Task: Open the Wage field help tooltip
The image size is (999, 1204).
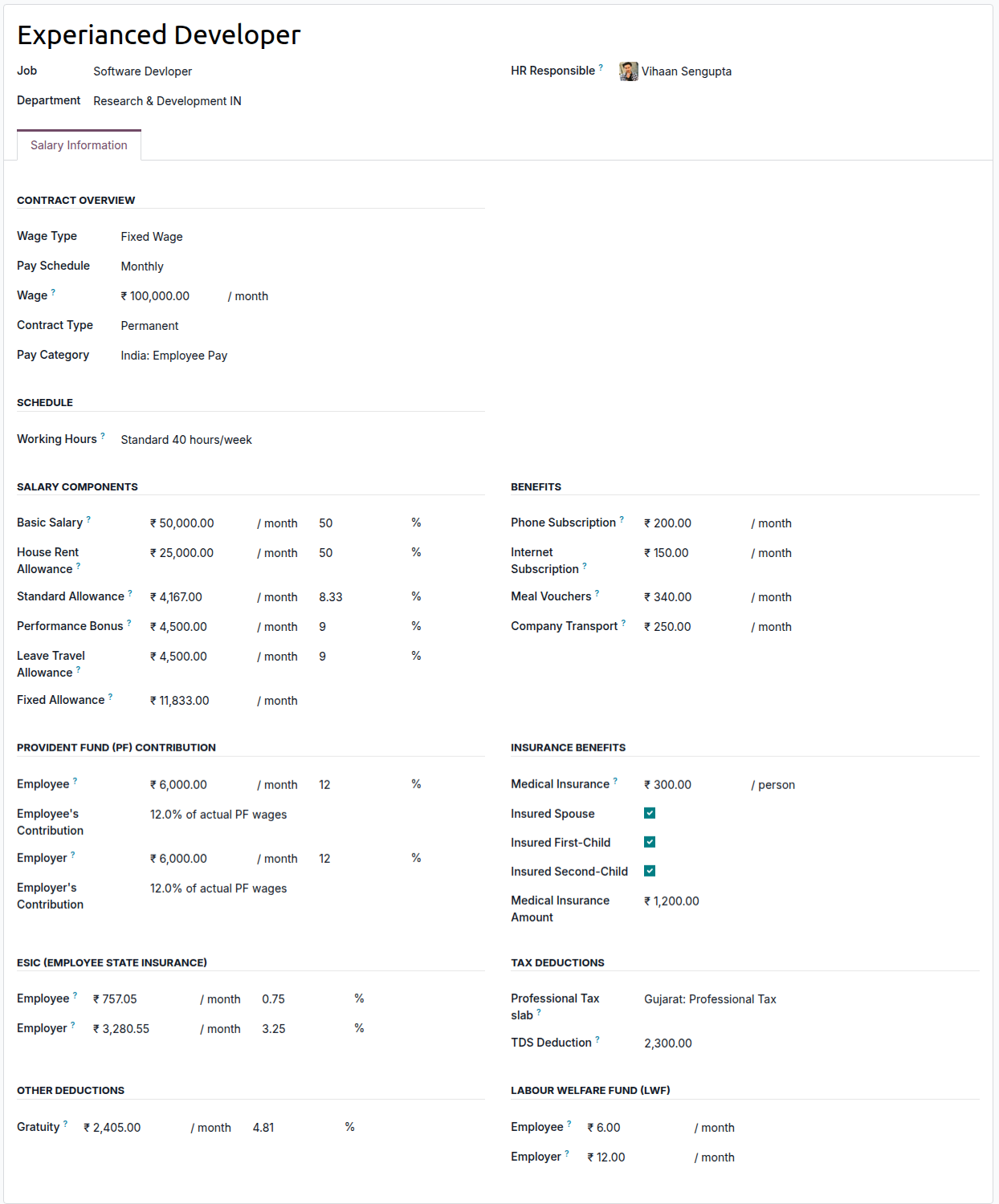Action: click(53, 291)
